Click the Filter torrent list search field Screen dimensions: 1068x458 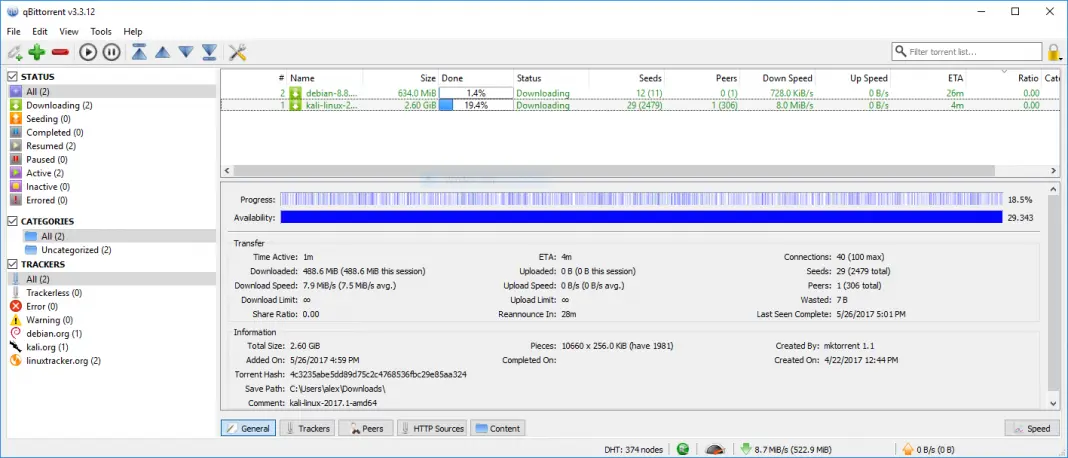click(967, 52)
